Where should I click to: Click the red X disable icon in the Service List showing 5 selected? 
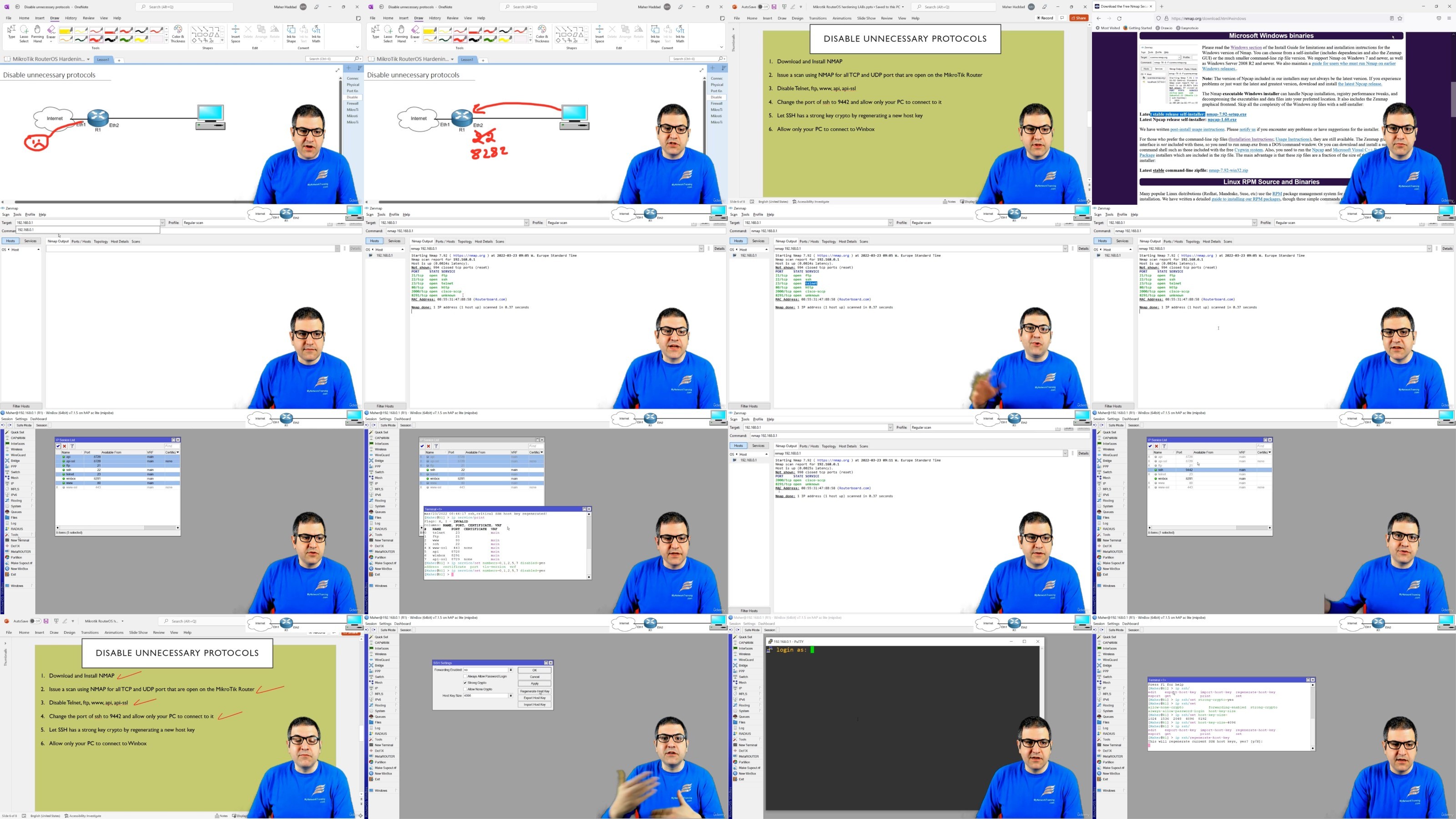[x=65, y=446]
